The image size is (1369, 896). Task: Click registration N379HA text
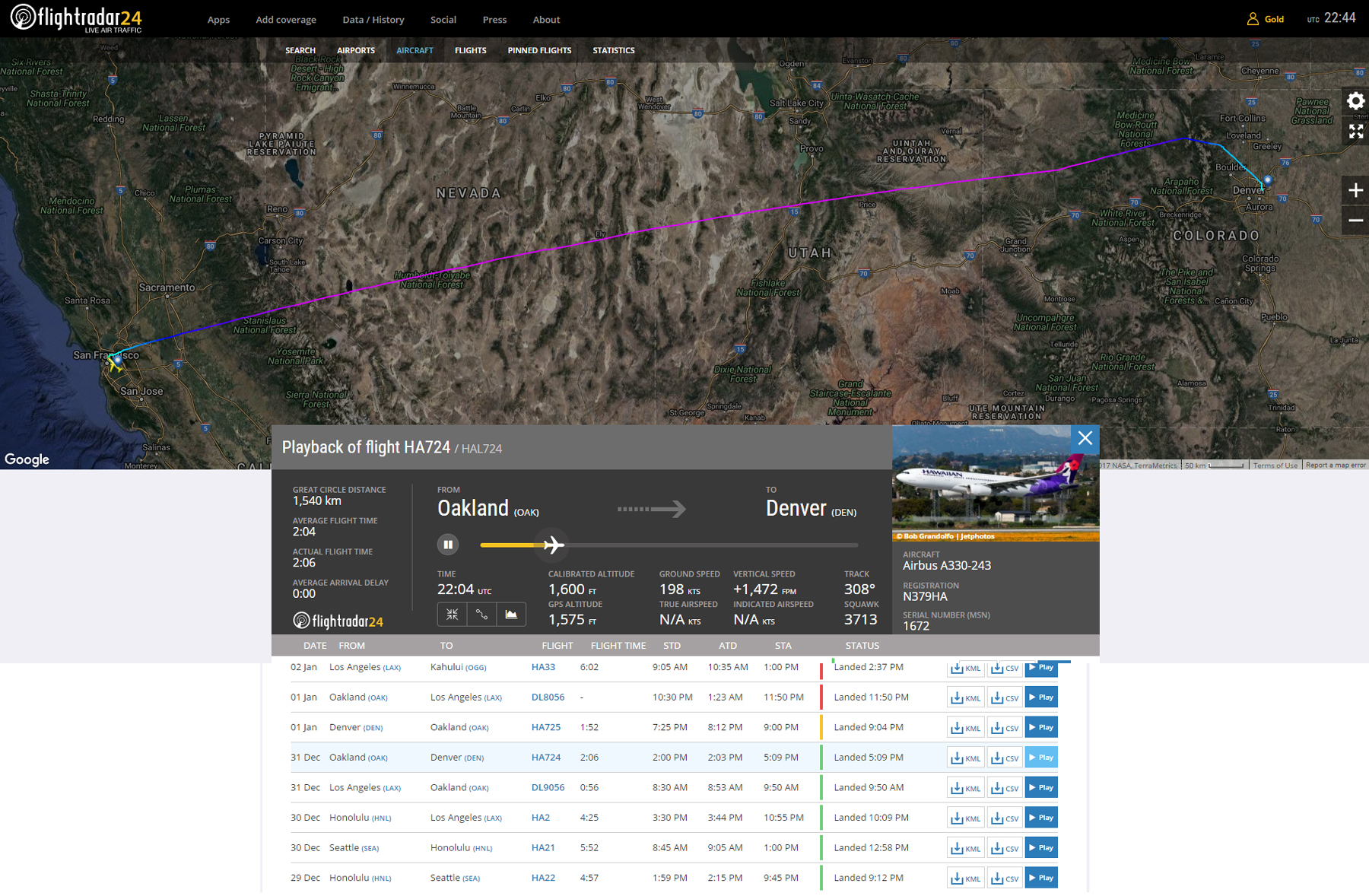[925, 596]
